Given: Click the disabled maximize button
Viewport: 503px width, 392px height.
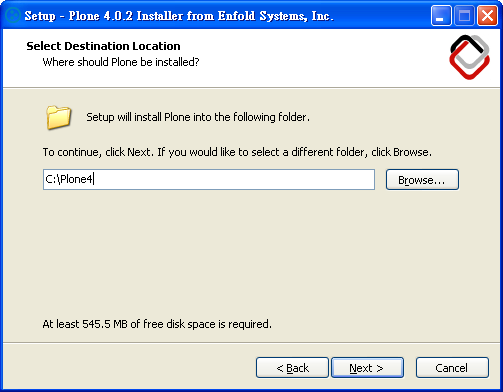Looking at the screenshot, I should click(x=464, y=15).
